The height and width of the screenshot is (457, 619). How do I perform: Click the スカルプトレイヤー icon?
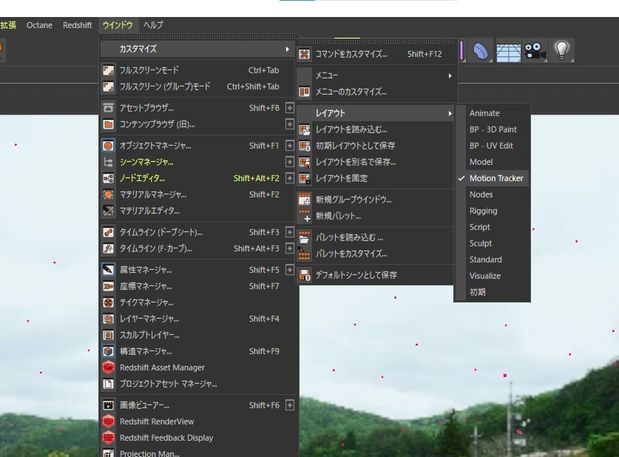click(108, 335)
